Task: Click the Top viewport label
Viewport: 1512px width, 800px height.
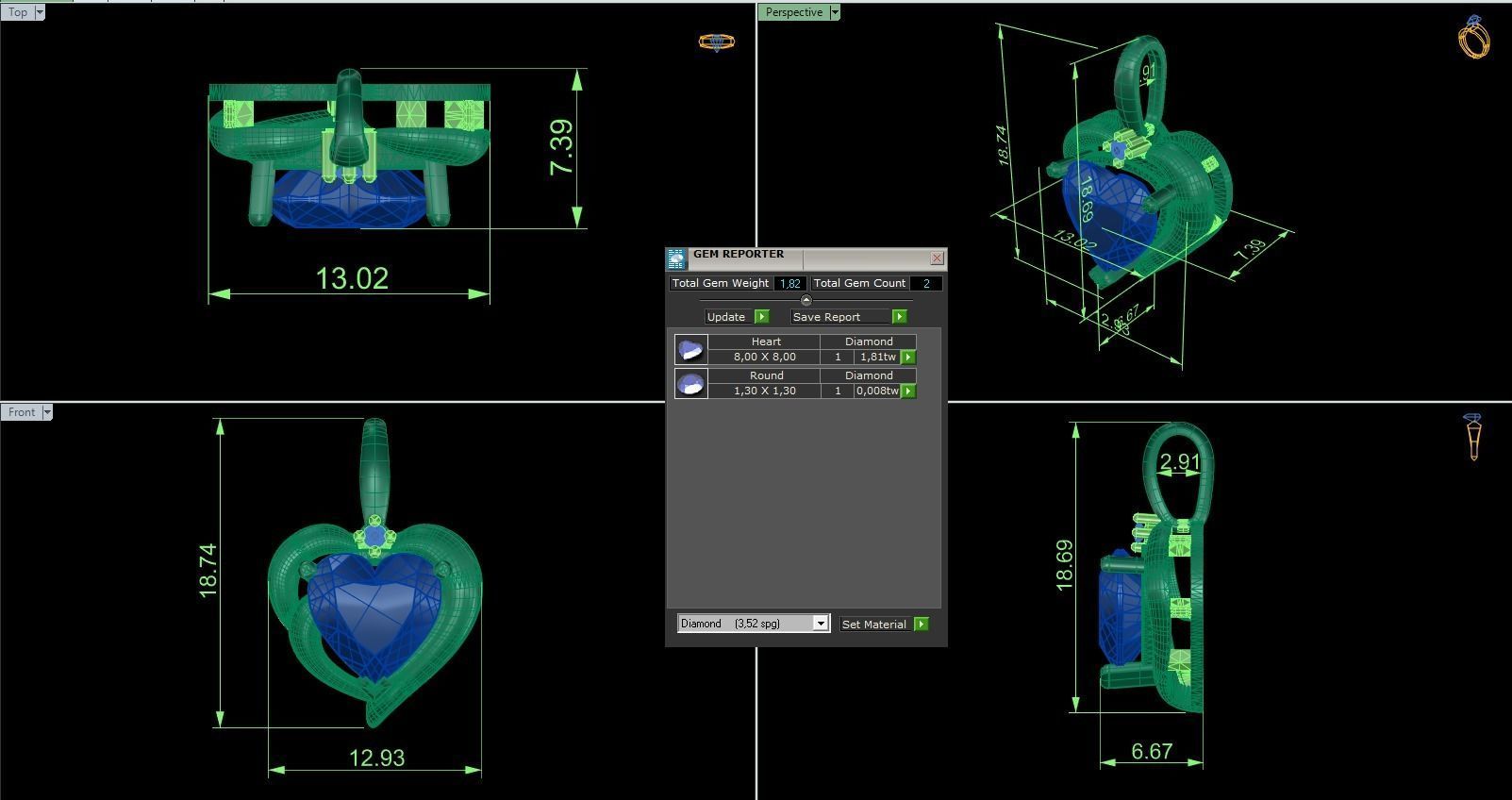Action: coord(17,12)
